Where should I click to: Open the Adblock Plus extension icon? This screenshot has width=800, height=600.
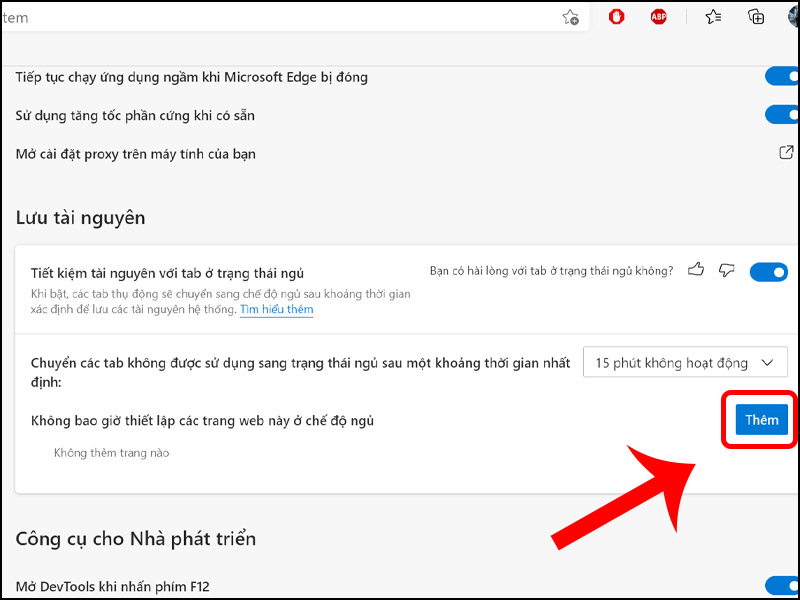659,16
